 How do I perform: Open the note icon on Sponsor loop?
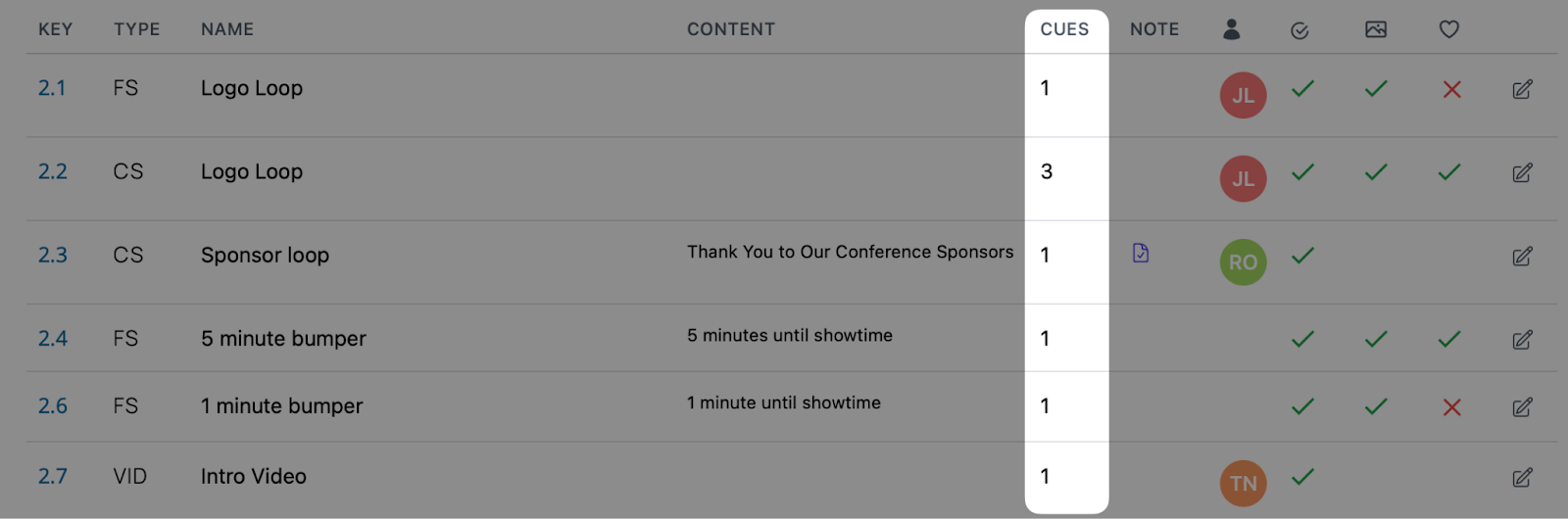coord(1141,253)
